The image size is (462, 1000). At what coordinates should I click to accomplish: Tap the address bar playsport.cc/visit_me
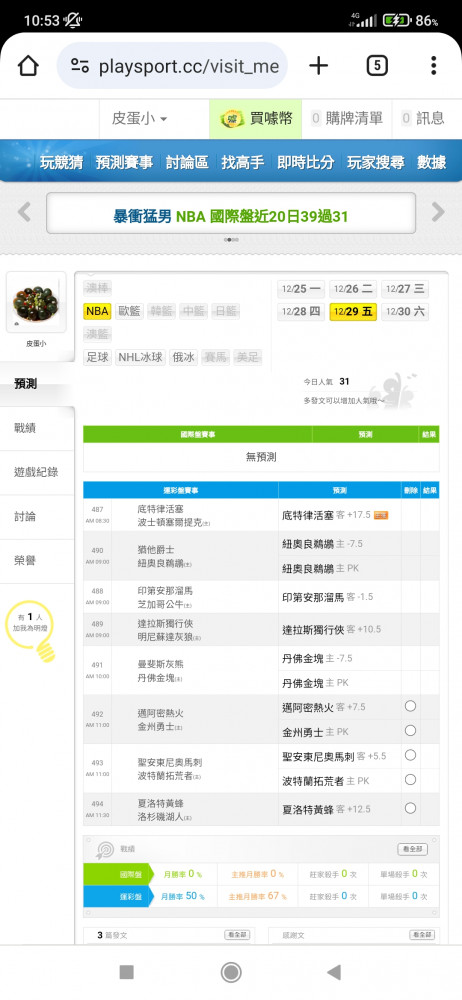pyautogui.click(x=172, y=66)
